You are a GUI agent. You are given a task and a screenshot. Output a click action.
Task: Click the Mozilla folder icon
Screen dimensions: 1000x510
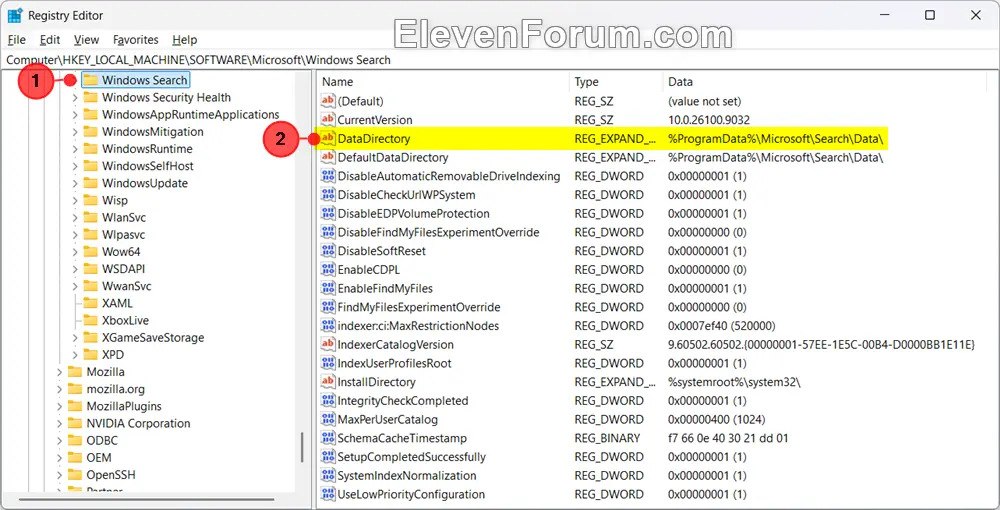coord(75,372)
